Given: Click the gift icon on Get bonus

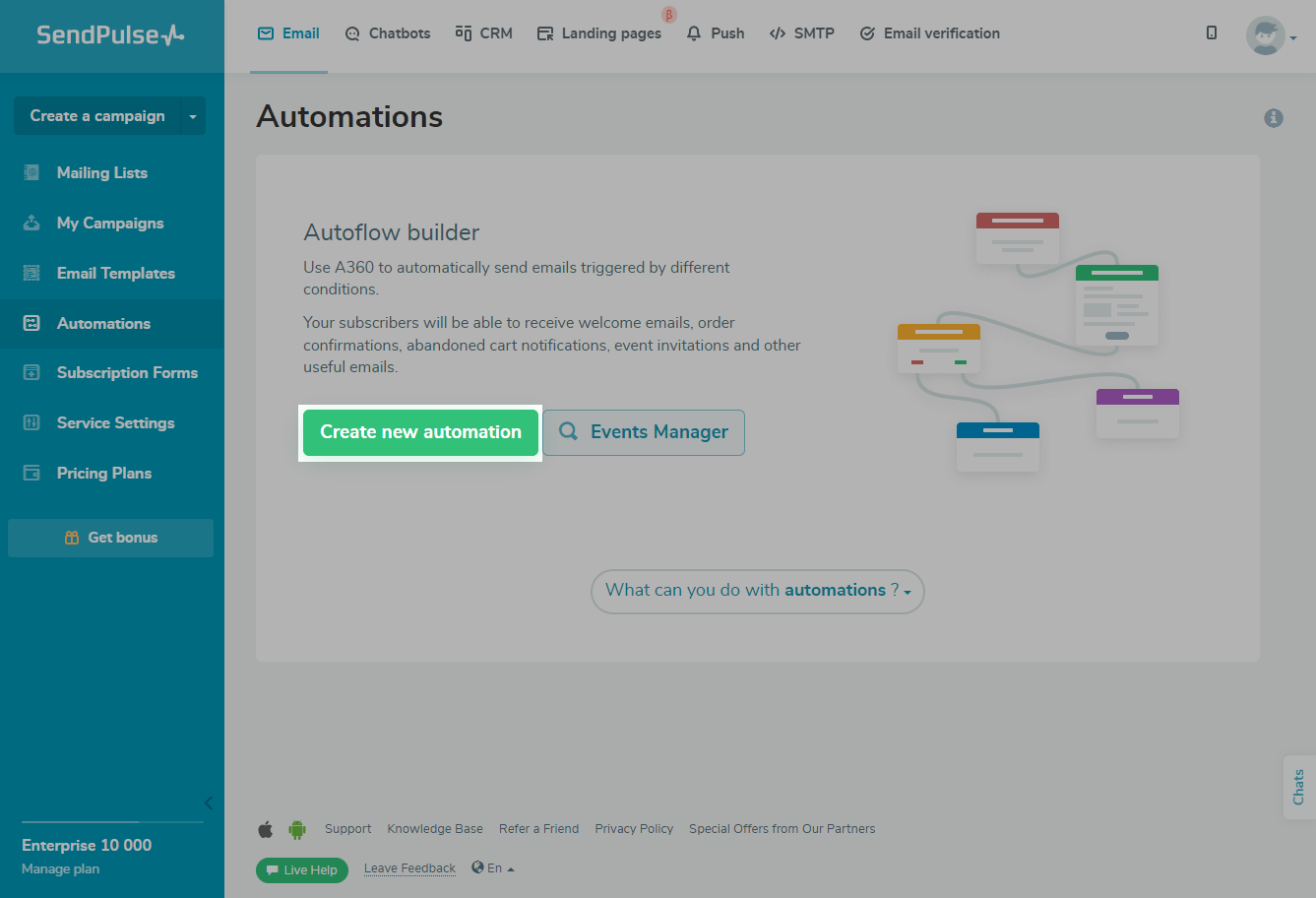Looking at the screenshot, I should pyautogui.click(x=71, y=538).
